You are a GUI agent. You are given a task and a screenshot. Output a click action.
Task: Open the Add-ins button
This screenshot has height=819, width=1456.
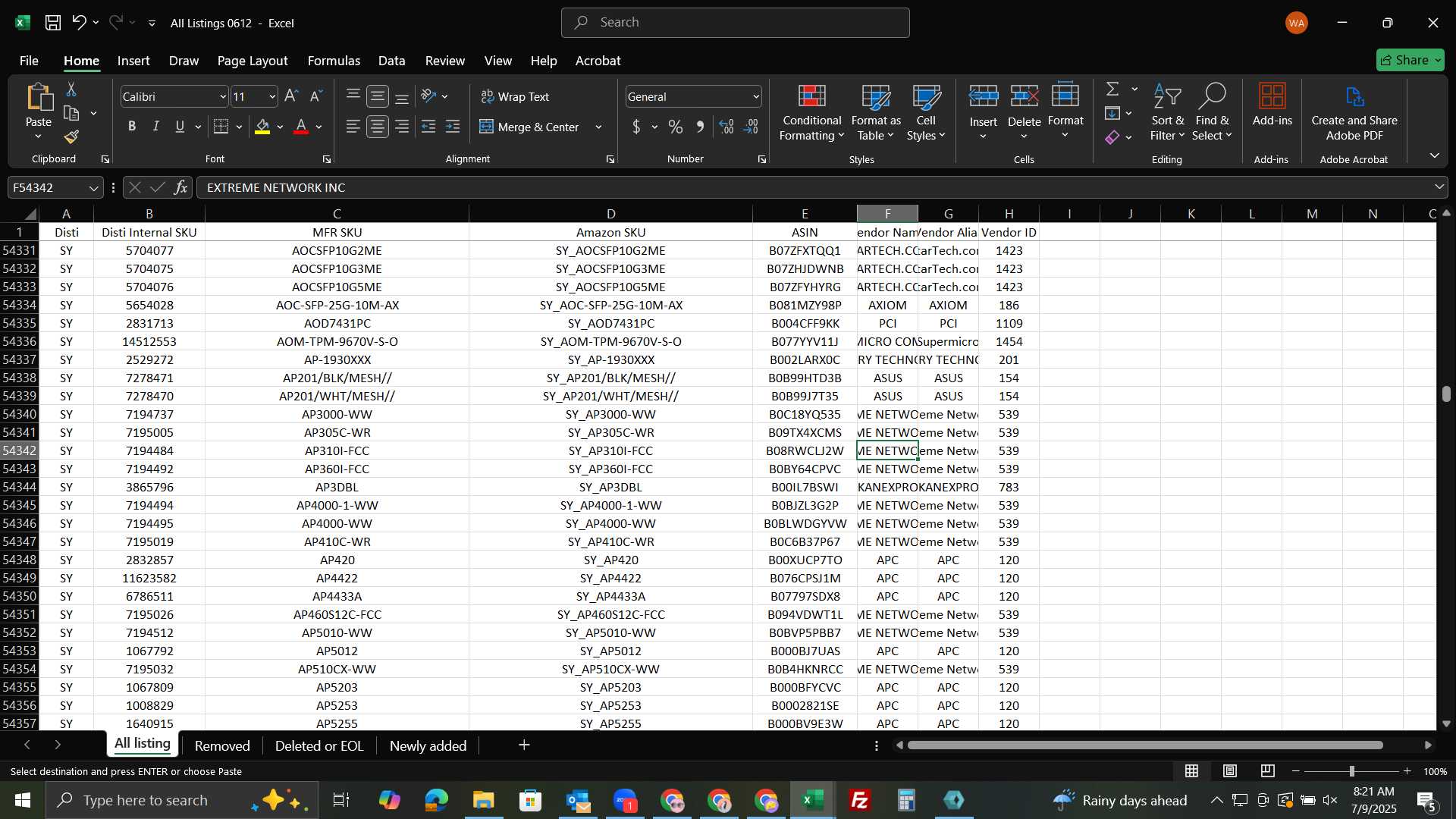coord(1272,105)
